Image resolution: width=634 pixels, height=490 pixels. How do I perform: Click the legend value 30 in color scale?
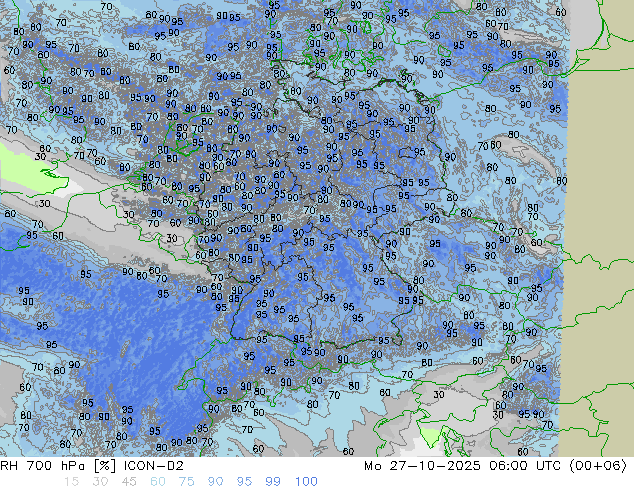(x=100, y=482)
